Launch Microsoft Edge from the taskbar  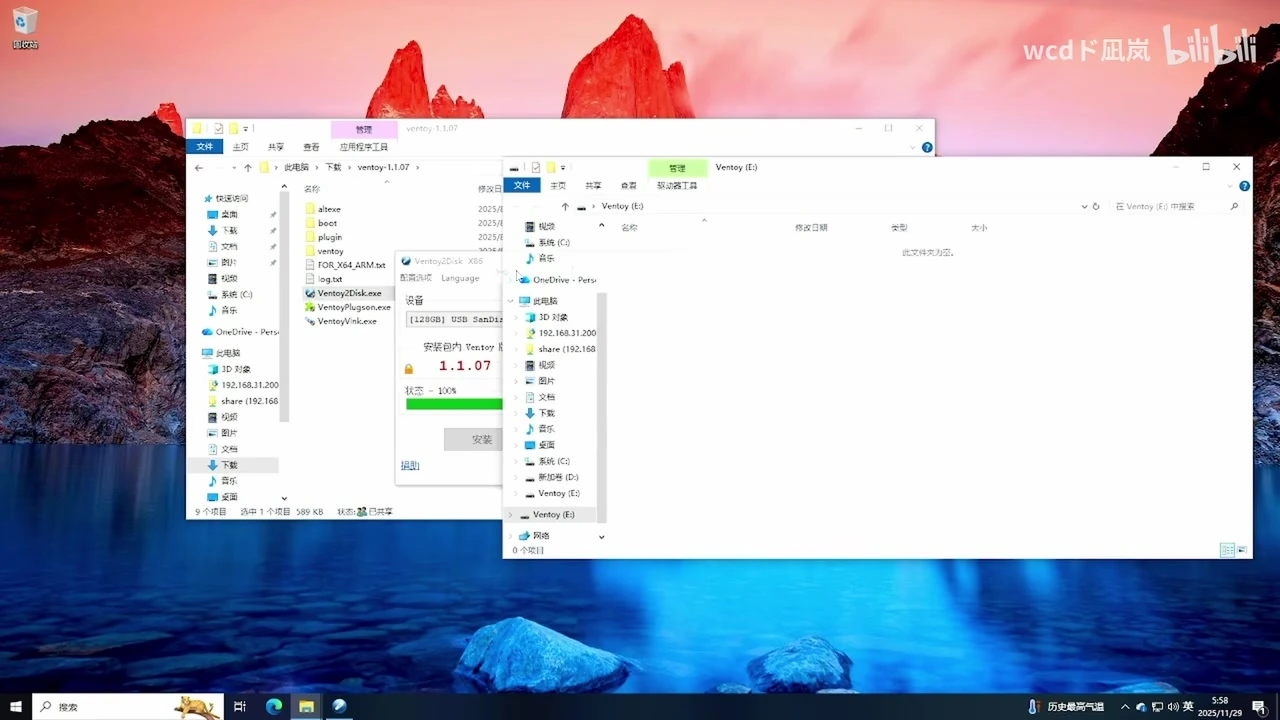(x=273, y=706)
